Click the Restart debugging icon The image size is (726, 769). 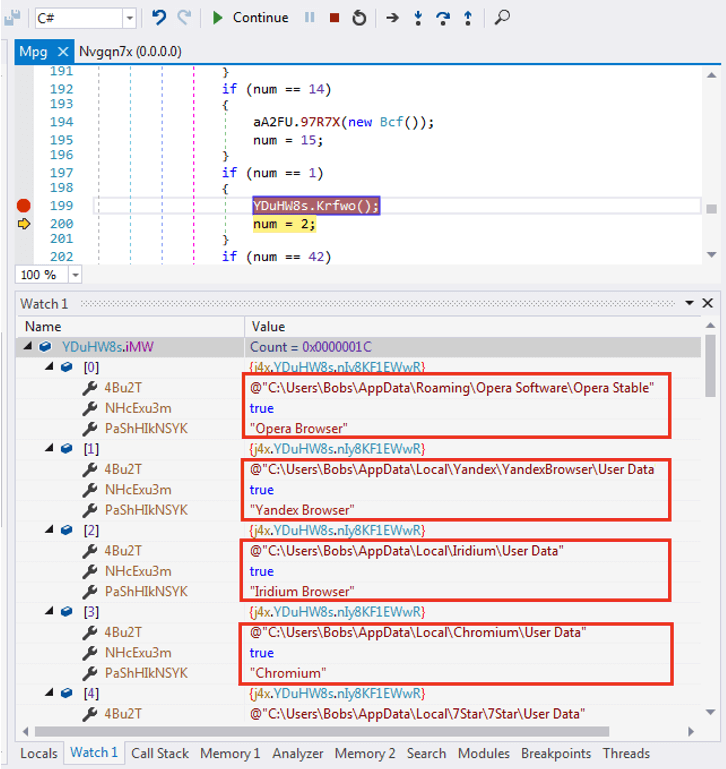[x=359, y=18]
